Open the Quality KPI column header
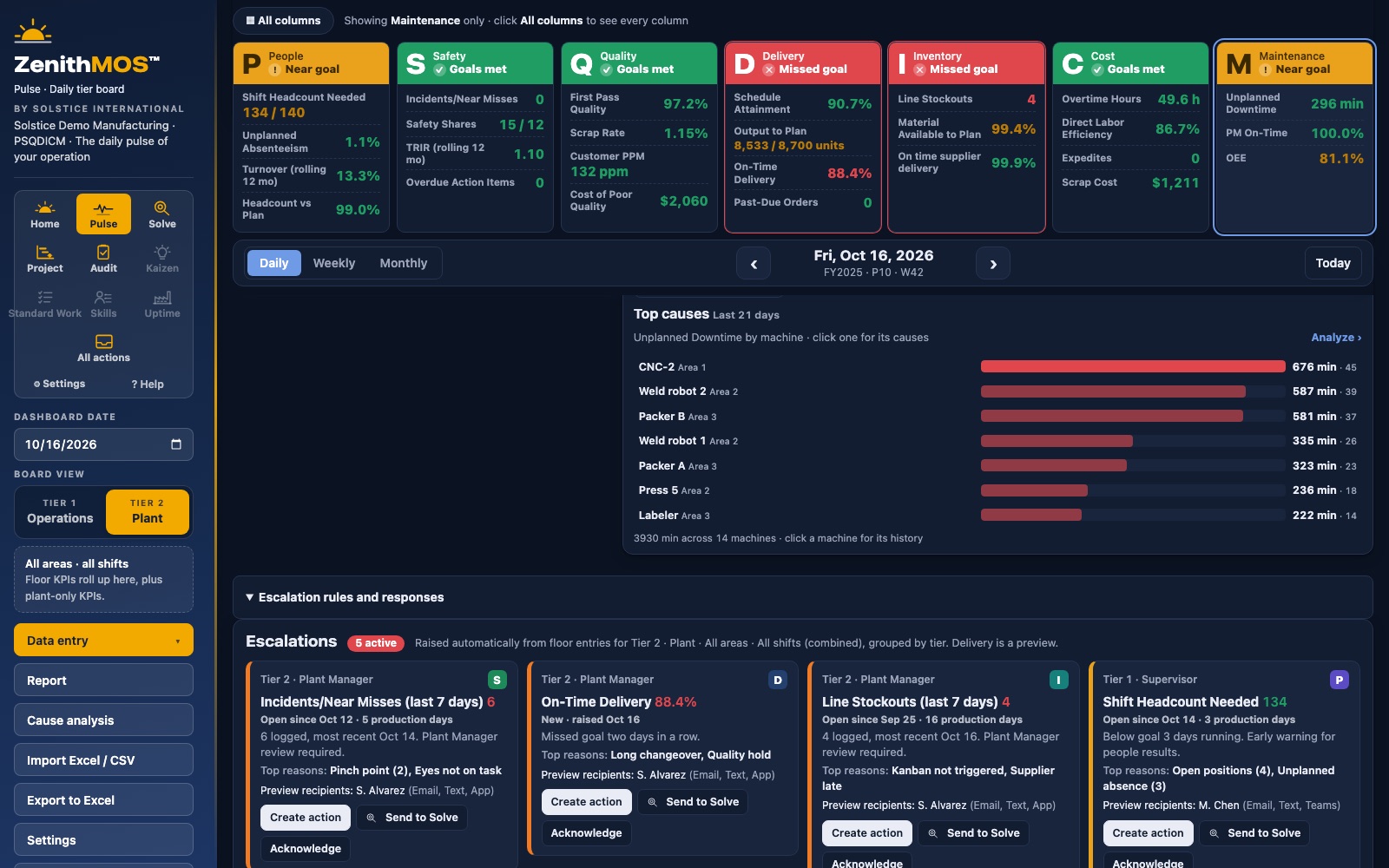The width and height of the screenshot is (1389, 868). (x=639, y=63)
